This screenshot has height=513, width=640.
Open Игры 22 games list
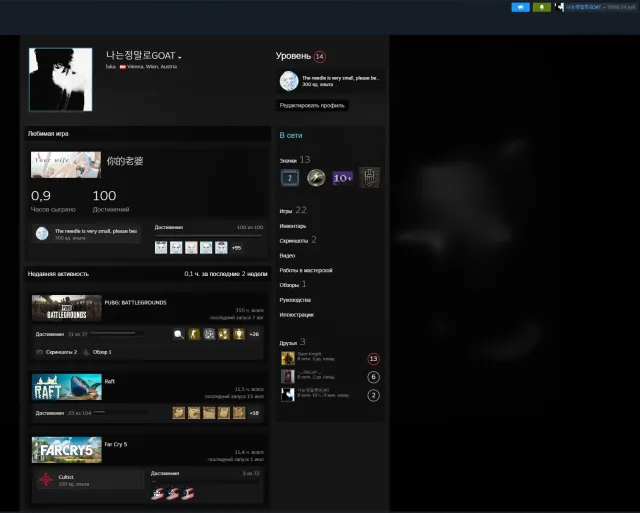coord(293,211)
